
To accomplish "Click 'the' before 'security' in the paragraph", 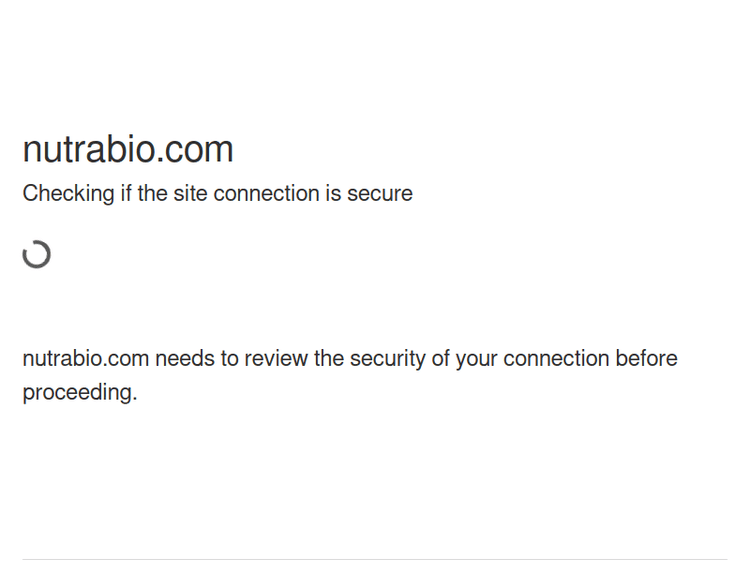I will coord(329,359).
